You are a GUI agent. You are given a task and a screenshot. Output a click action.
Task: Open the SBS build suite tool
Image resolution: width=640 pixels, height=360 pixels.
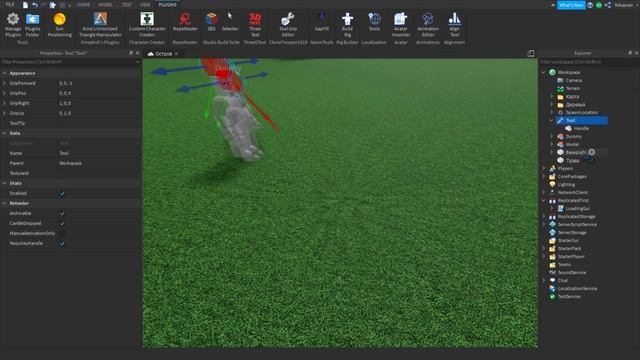point(211,22)
